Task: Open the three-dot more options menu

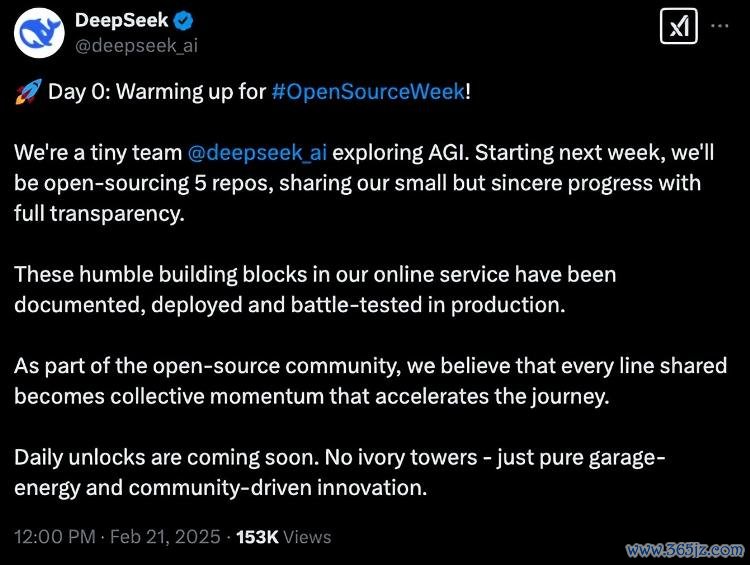Action: click(x=719, y=26)
